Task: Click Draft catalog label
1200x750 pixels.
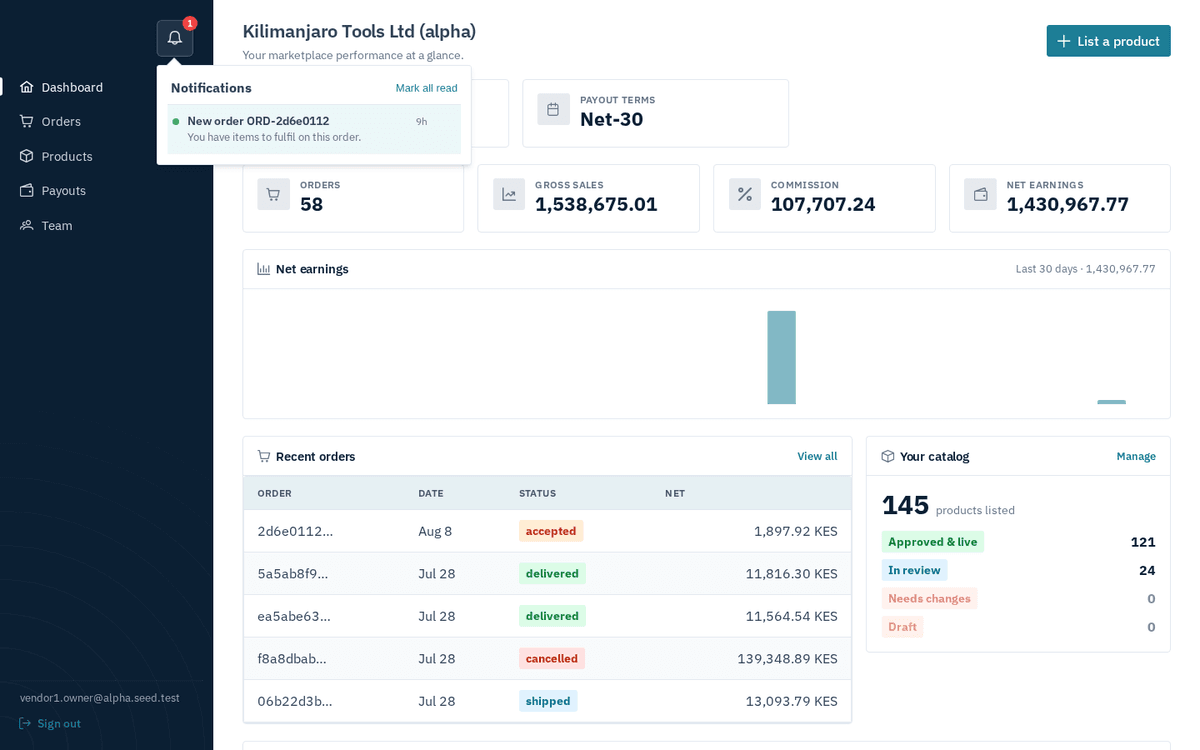Action: 902,627
